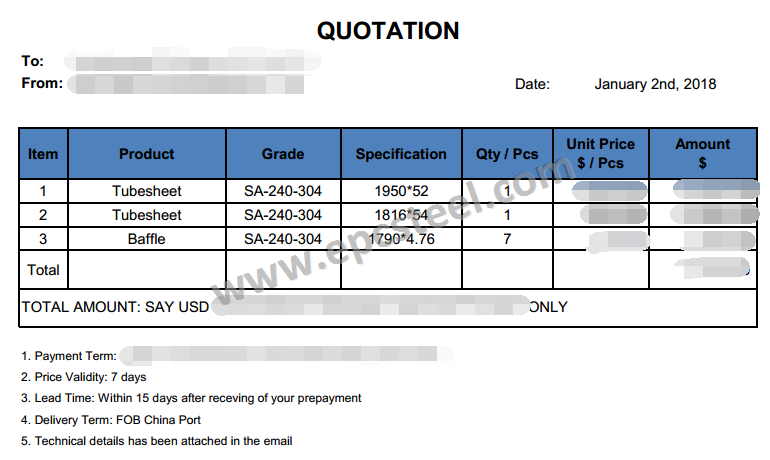Viewport: 770px width, 460px height.
Task: Select the Qty / Pcs header cell
Action: (507, 154)
